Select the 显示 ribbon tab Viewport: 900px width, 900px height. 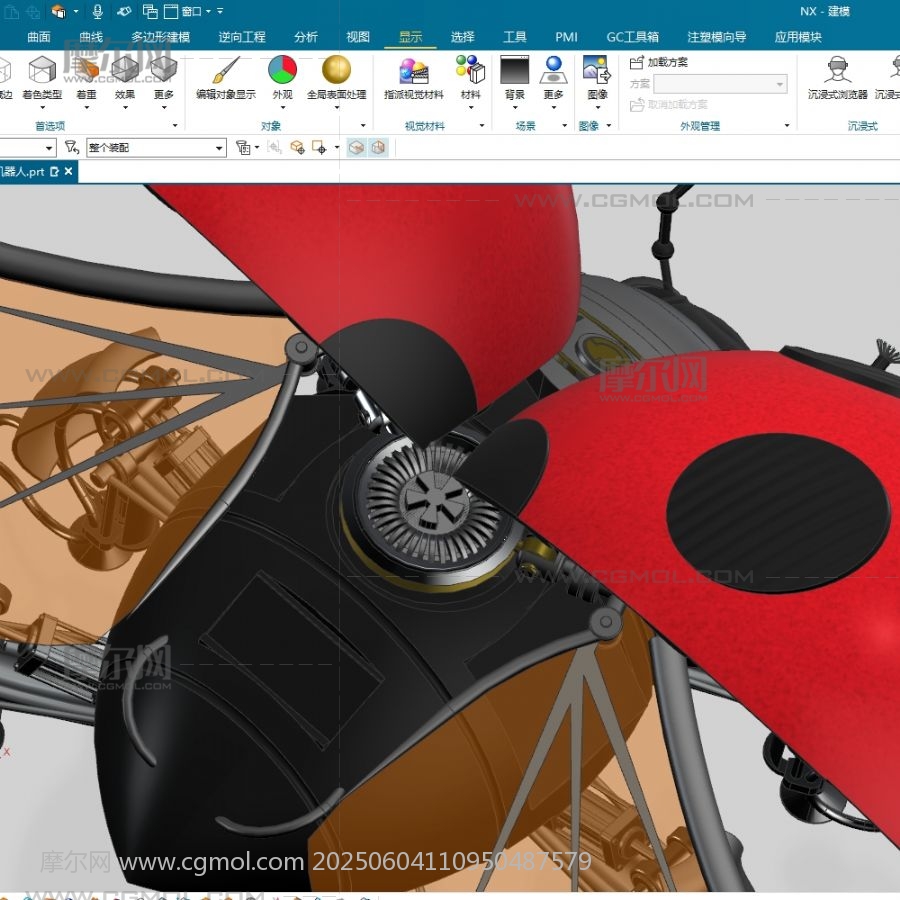[410, 37]
